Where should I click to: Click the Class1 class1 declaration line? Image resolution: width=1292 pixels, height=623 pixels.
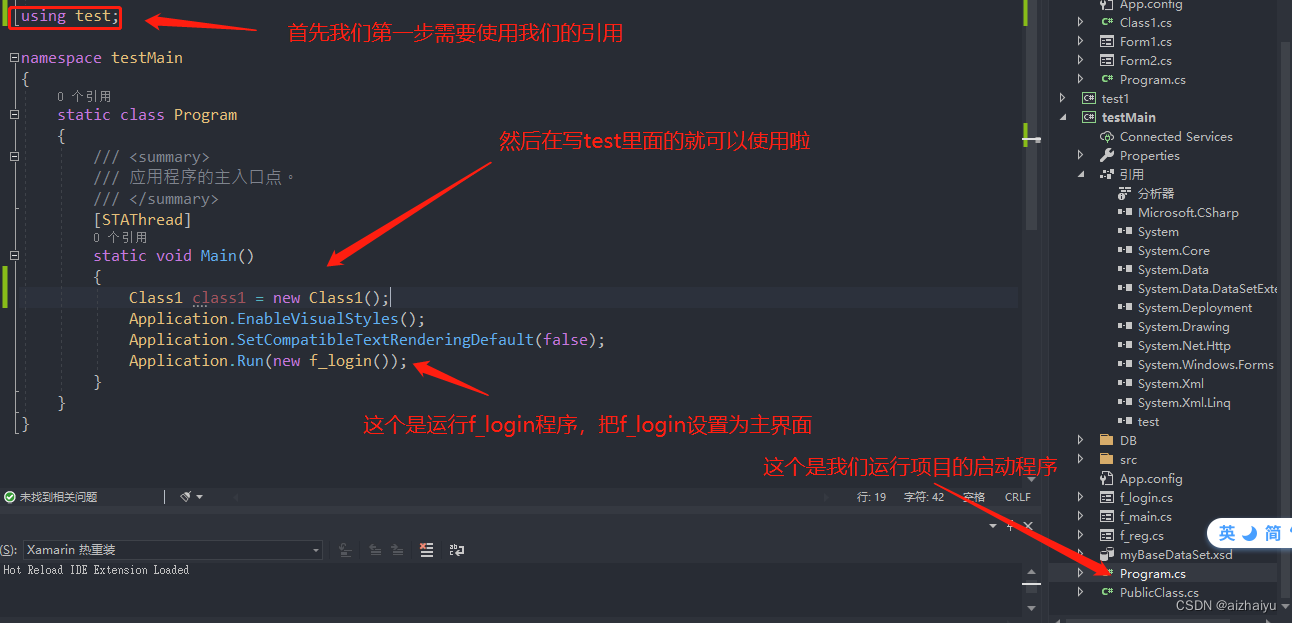[x=260, y=298]
